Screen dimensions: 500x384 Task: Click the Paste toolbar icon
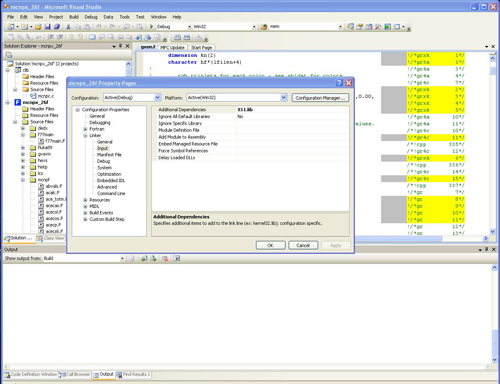point(87,27)
